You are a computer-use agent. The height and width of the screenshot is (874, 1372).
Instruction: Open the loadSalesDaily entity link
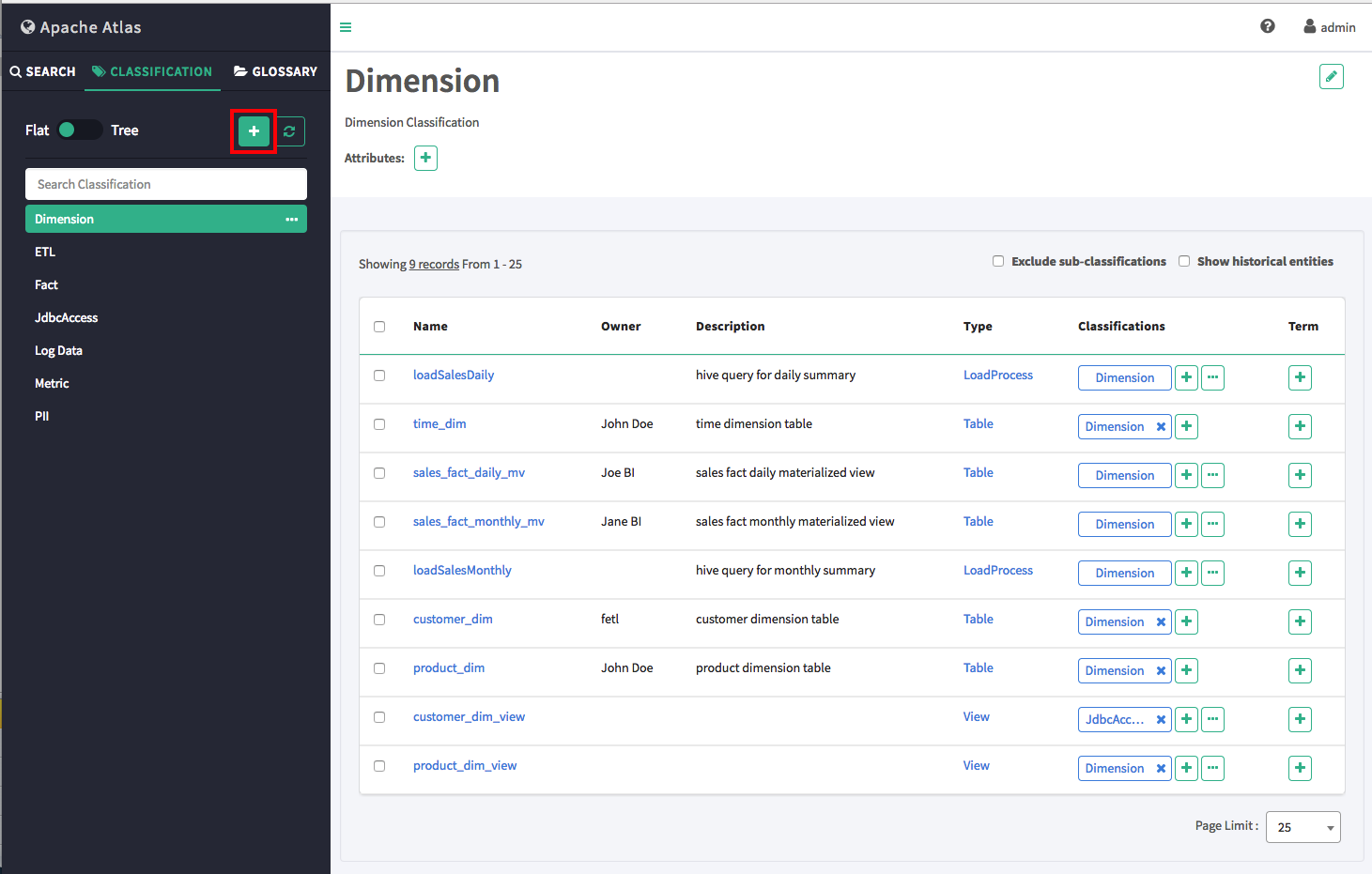454,375
